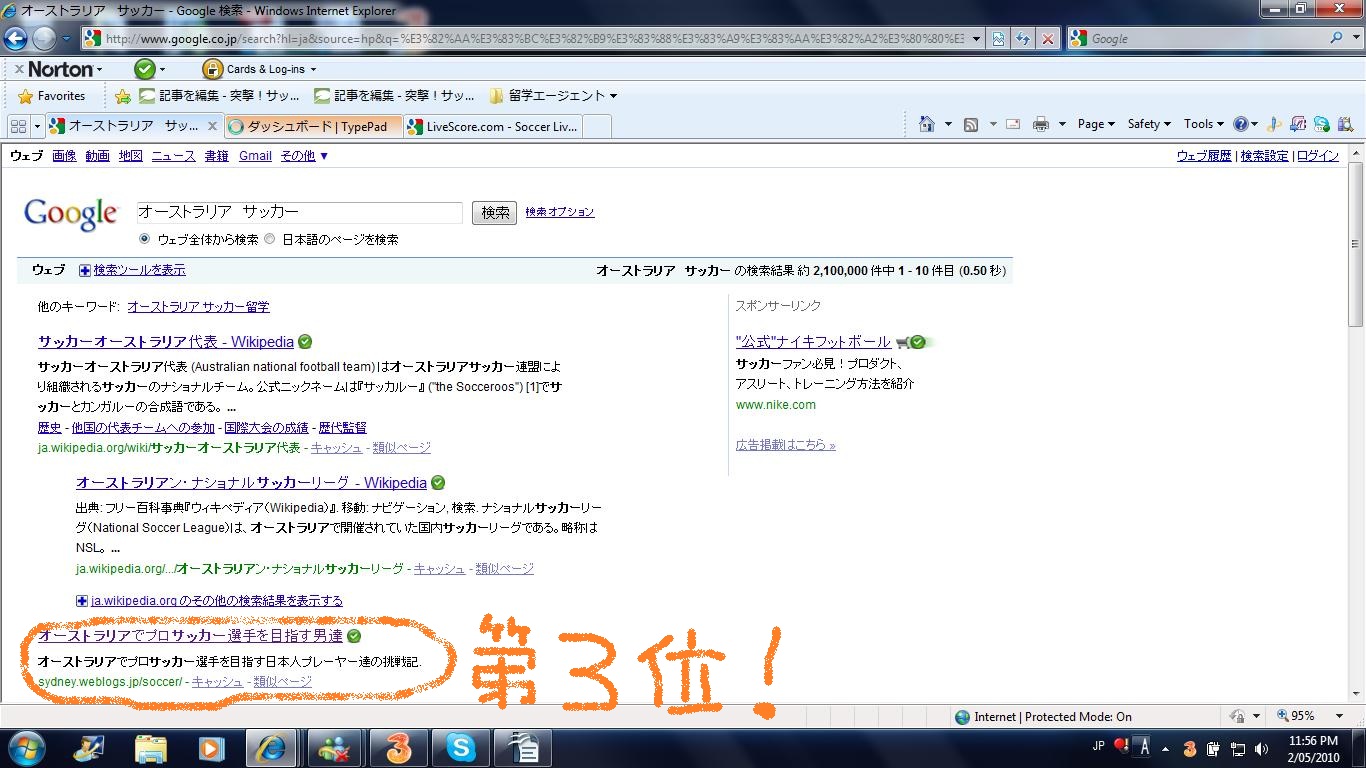Click Add to Favorites Bar star icon
Screen dimensions: 1366x768
(123, 96)
